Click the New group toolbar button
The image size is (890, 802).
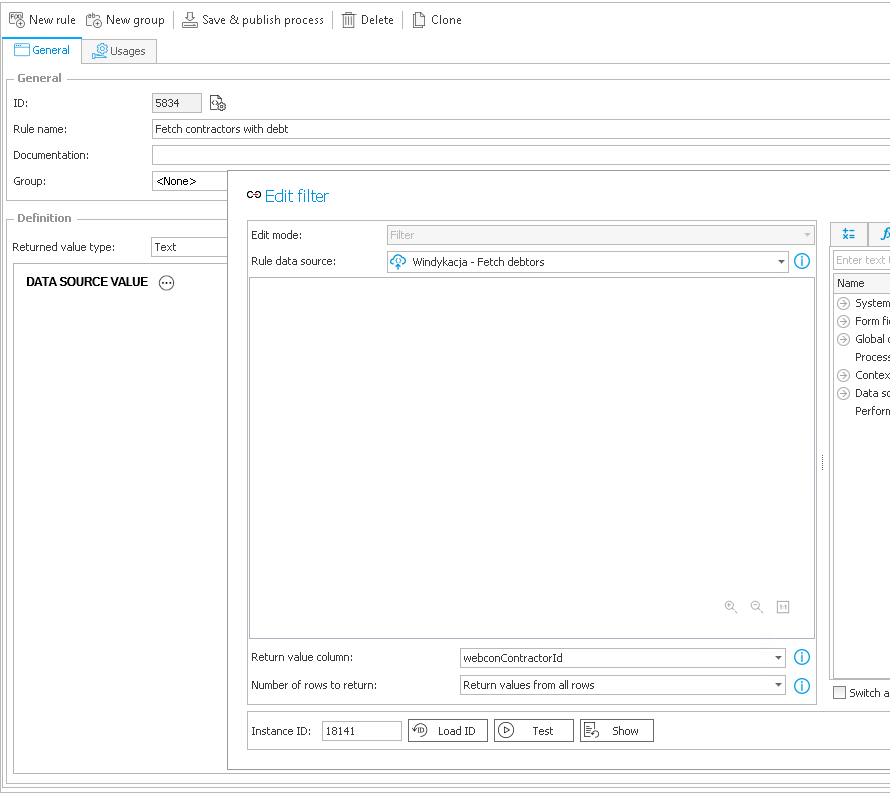pos(125,20)
